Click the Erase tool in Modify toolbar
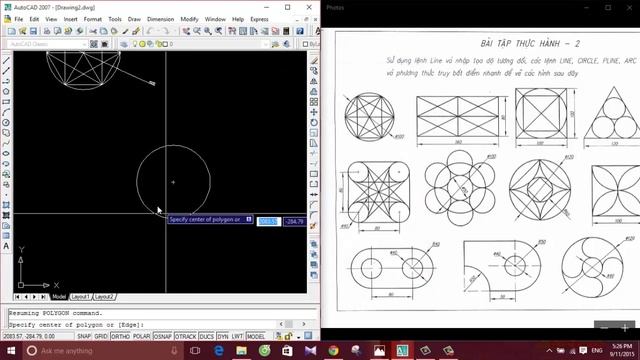Viewport: 640px width, 360px height. 313,61
